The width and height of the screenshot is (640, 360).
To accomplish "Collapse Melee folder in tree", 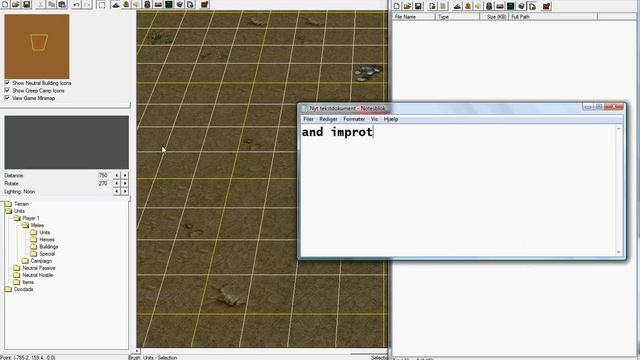I will (33, 225).
